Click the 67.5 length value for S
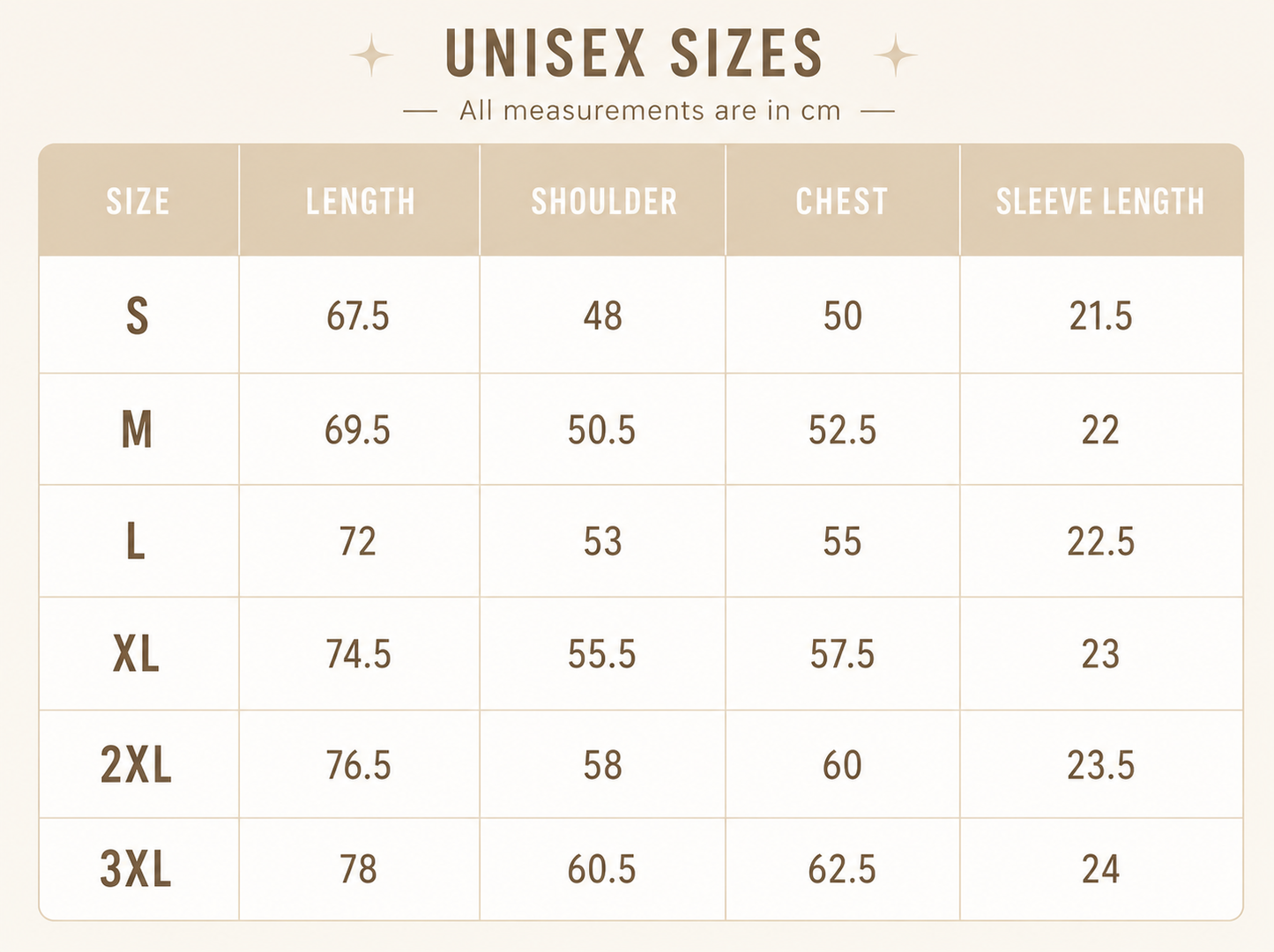The height and width of the screenshot is (952, 1274). [x=358, y=316]
